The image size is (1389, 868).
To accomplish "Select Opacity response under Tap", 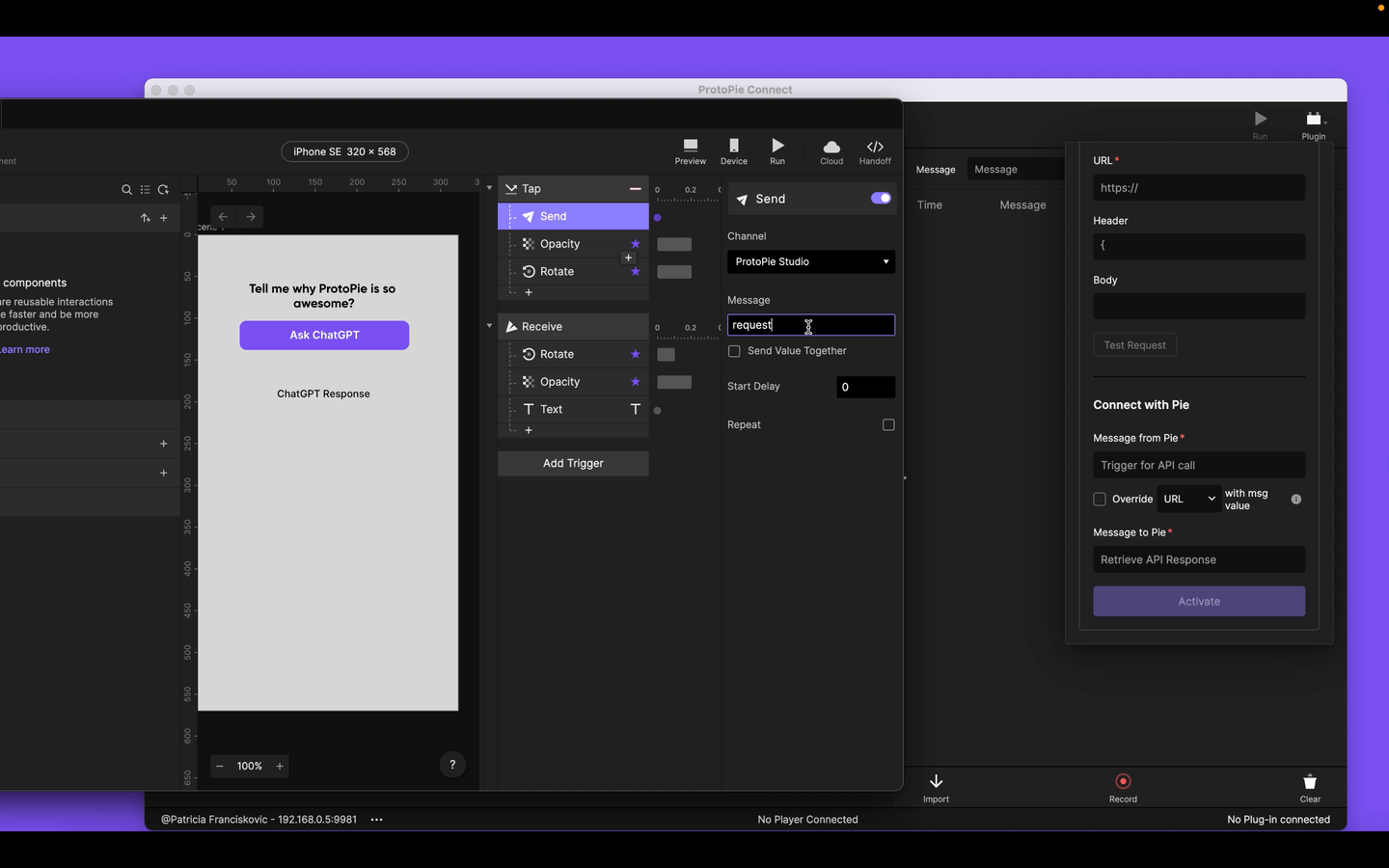I will click(x=573, y=244).
